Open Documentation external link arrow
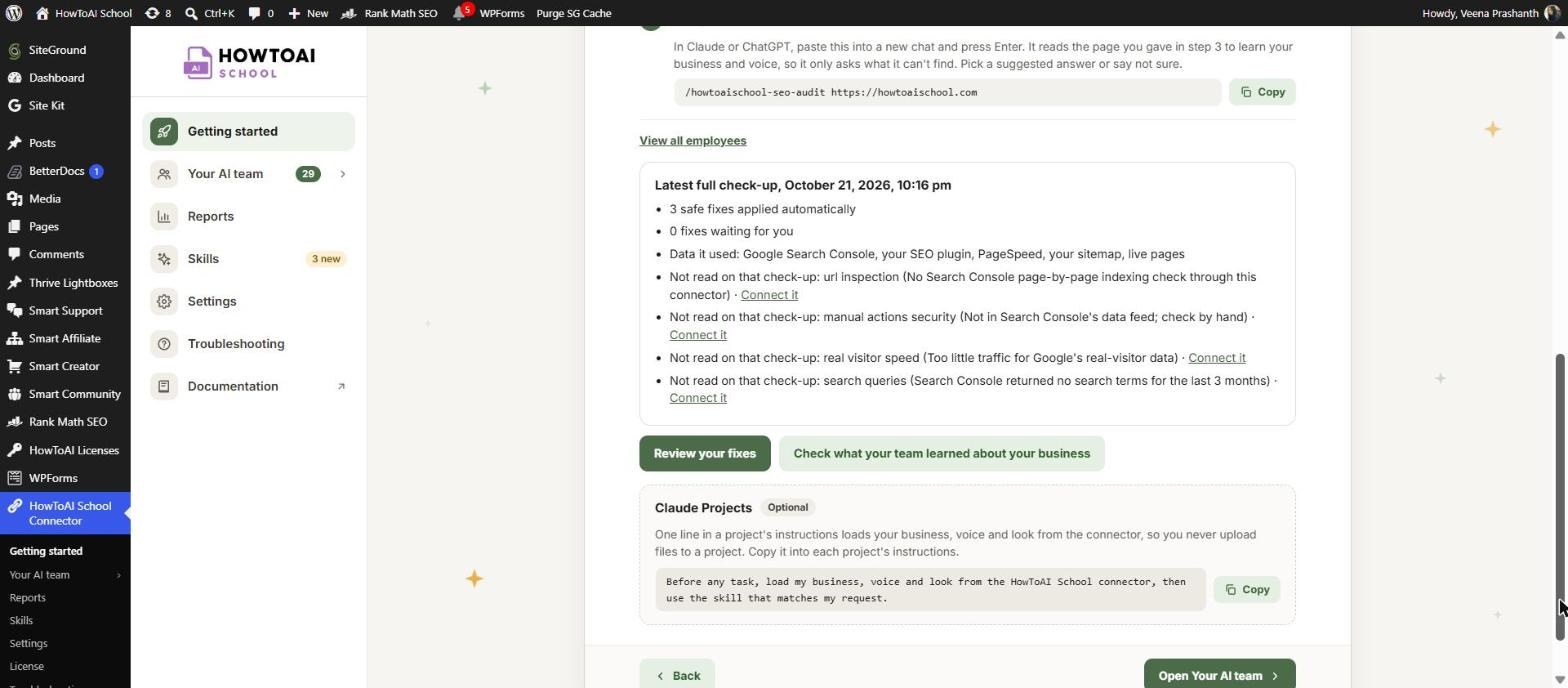This screenshot has width=1568, height=688. tap(341, 387)
